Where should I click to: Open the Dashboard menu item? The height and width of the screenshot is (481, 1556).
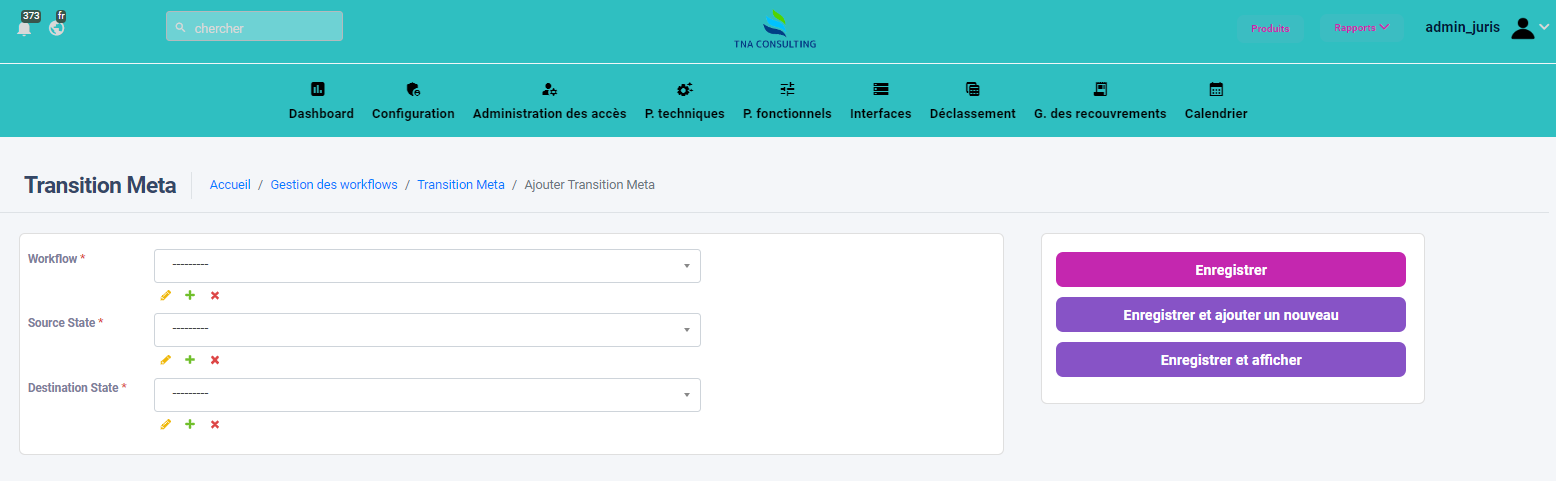tap(321, 102)
